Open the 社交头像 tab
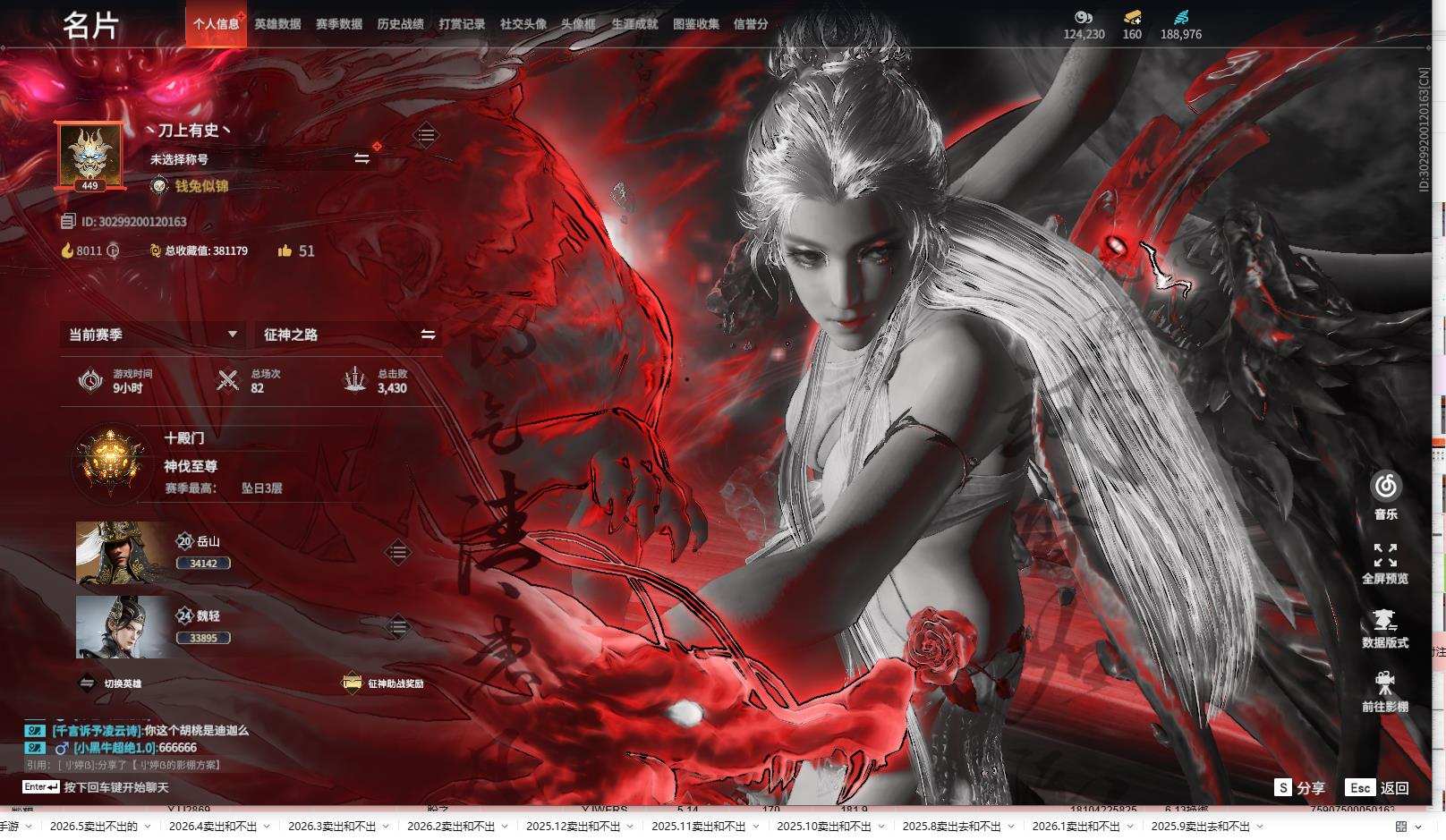Screen dimensions: 1446x840 [523, 24]
